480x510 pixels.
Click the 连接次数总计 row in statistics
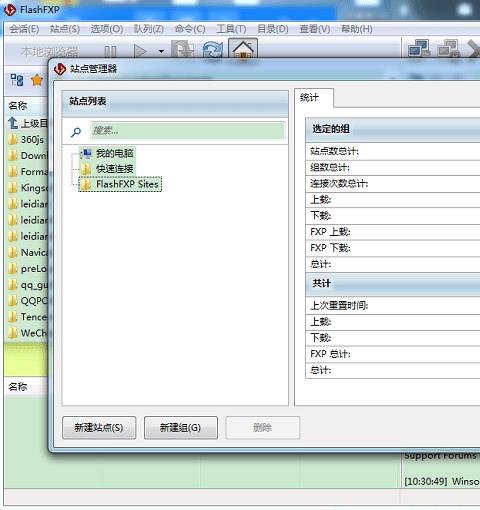[x=393, y=184]
